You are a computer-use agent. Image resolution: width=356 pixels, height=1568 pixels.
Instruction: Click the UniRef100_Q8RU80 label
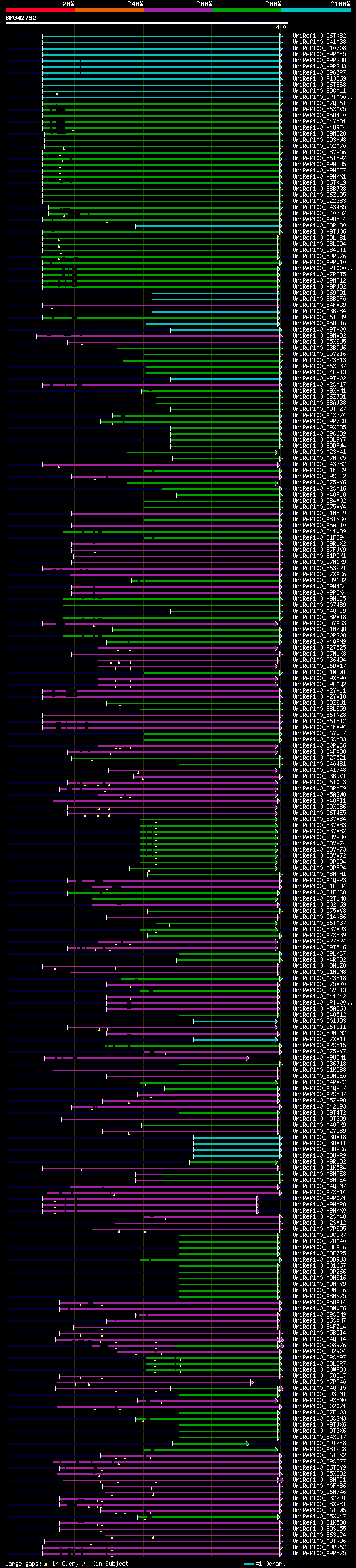click(x=319, y=226)
